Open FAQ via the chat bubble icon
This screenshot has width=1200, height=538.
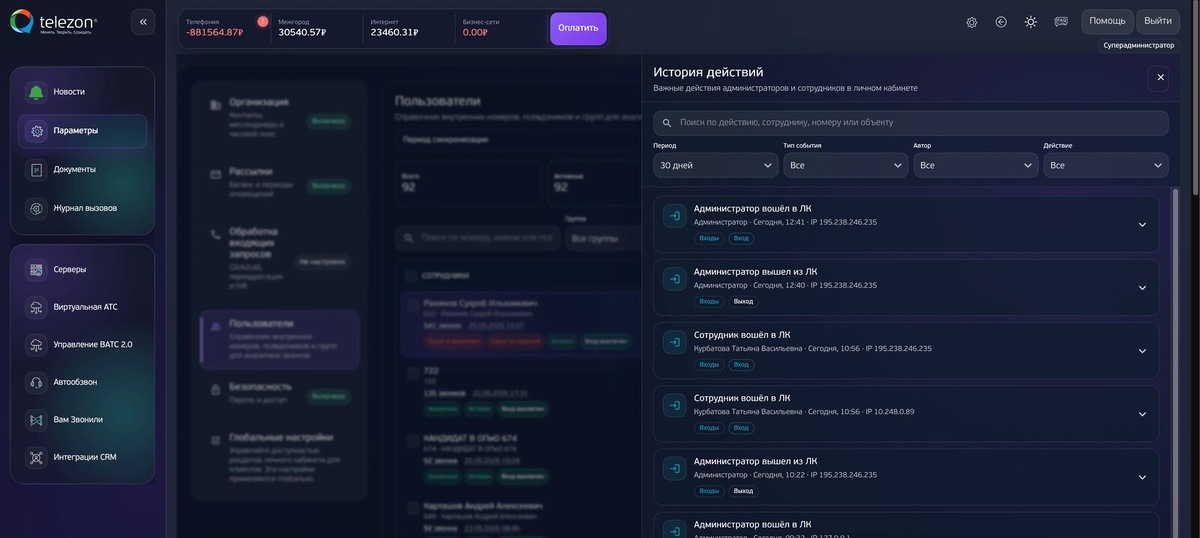point(1061,22)
